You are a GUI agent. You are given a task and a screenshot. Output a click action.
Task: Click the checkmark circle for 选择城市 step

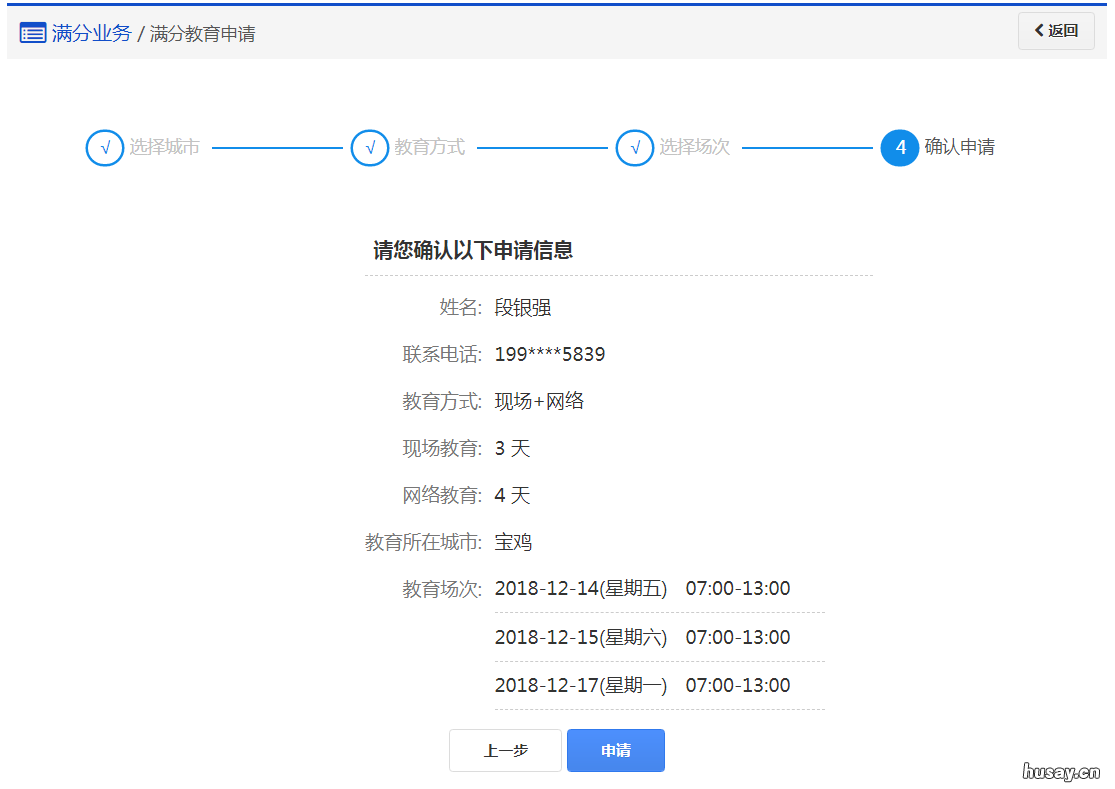[104, 147]
